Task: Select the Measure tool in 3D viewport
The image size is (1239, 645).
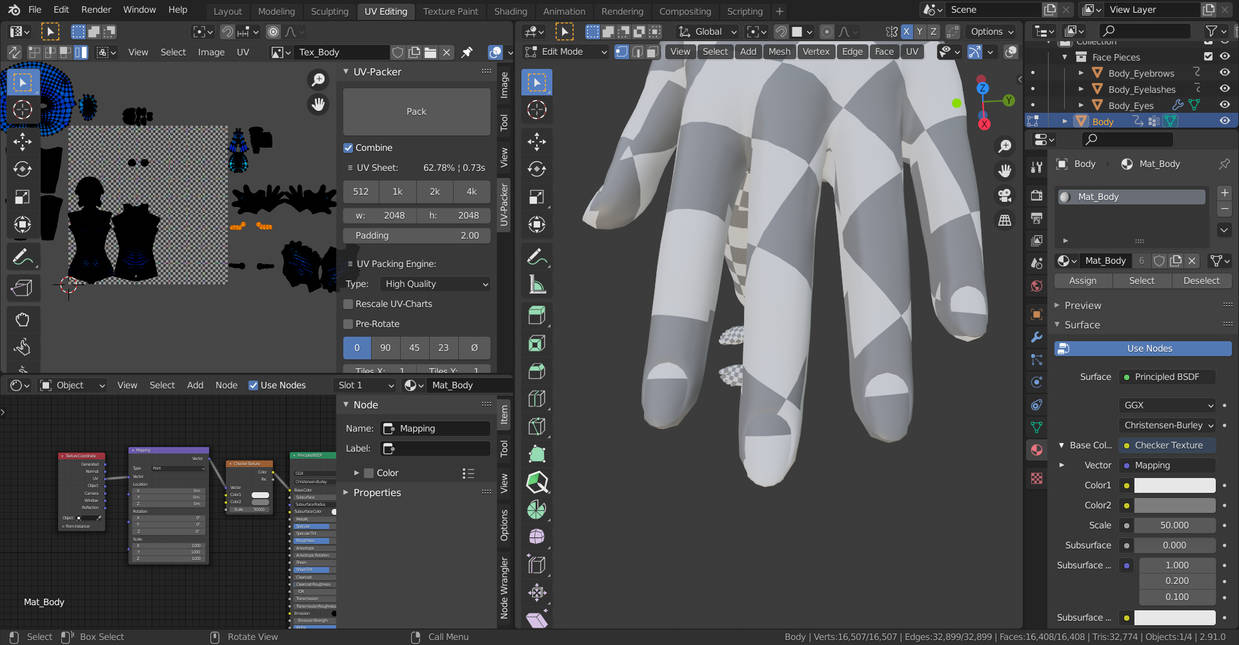Action: tap(537, 285)
